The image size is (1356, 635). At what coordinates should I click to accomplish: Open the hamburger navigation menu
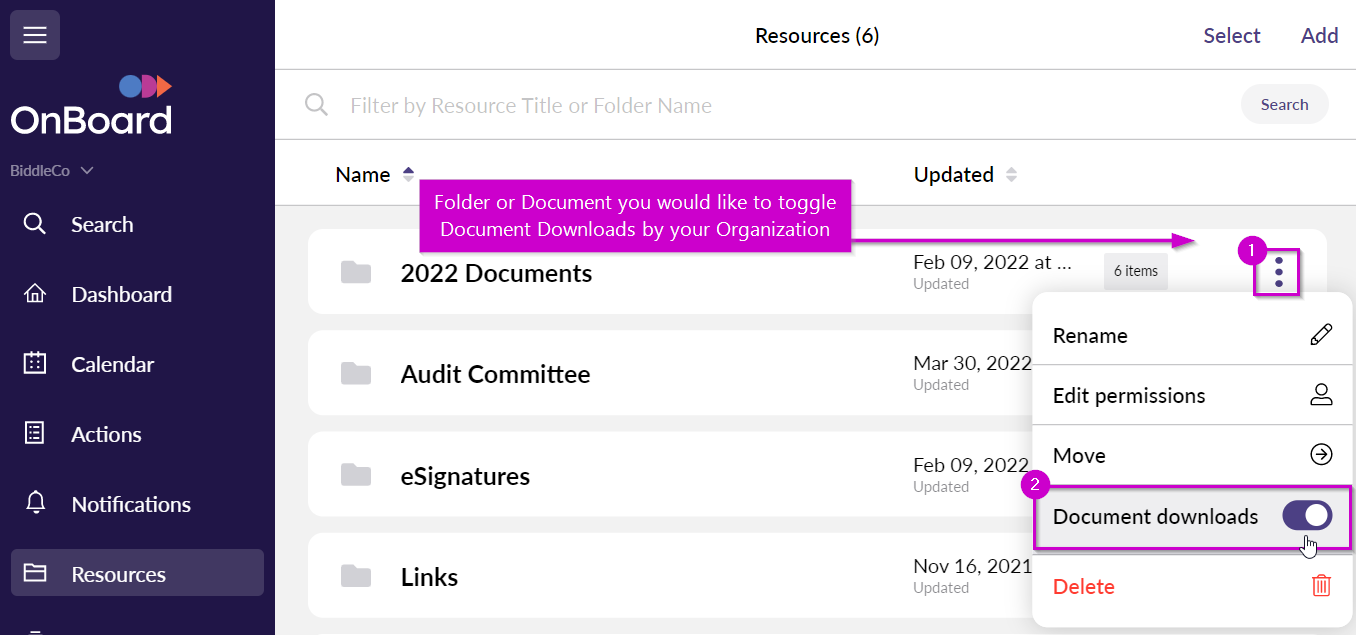pyautogui.click(x=34, y=34)
